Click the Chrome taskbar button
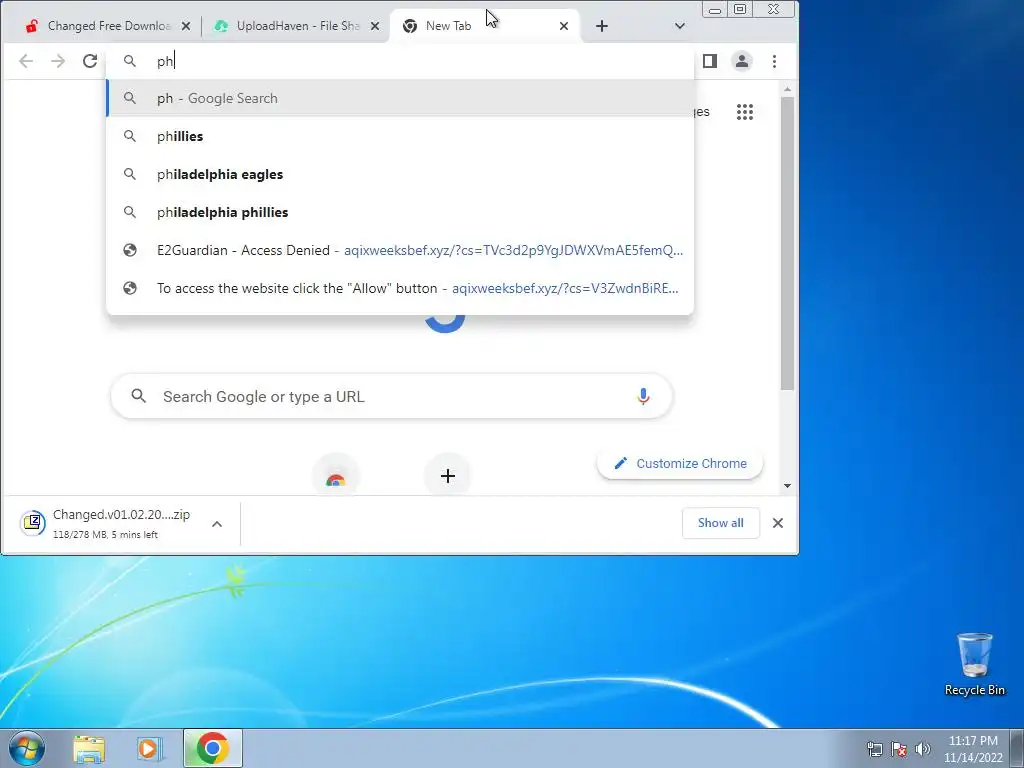The width and height of the screenshot is (1024, 768). click(212, 748)
